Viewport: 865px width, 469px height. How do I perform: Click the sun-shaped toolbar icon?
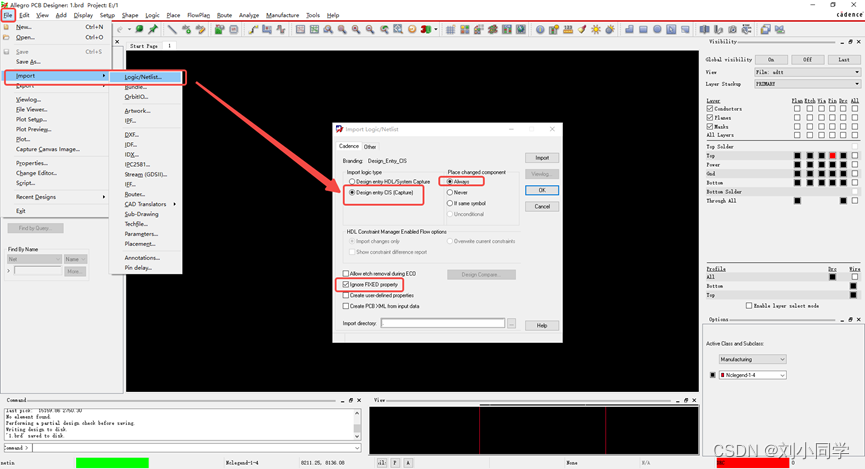point(596,29)
